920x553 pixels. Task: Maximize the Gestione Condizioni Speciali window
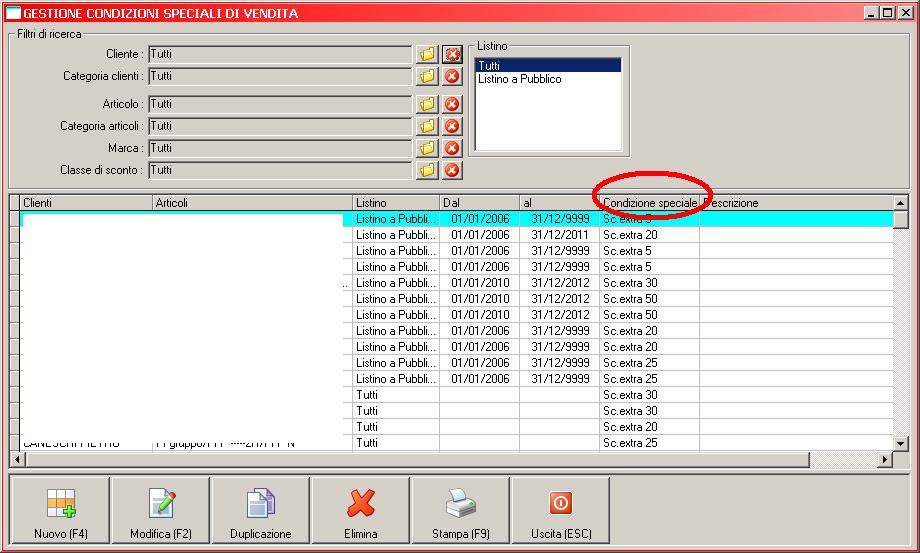[x=888, y=12]
